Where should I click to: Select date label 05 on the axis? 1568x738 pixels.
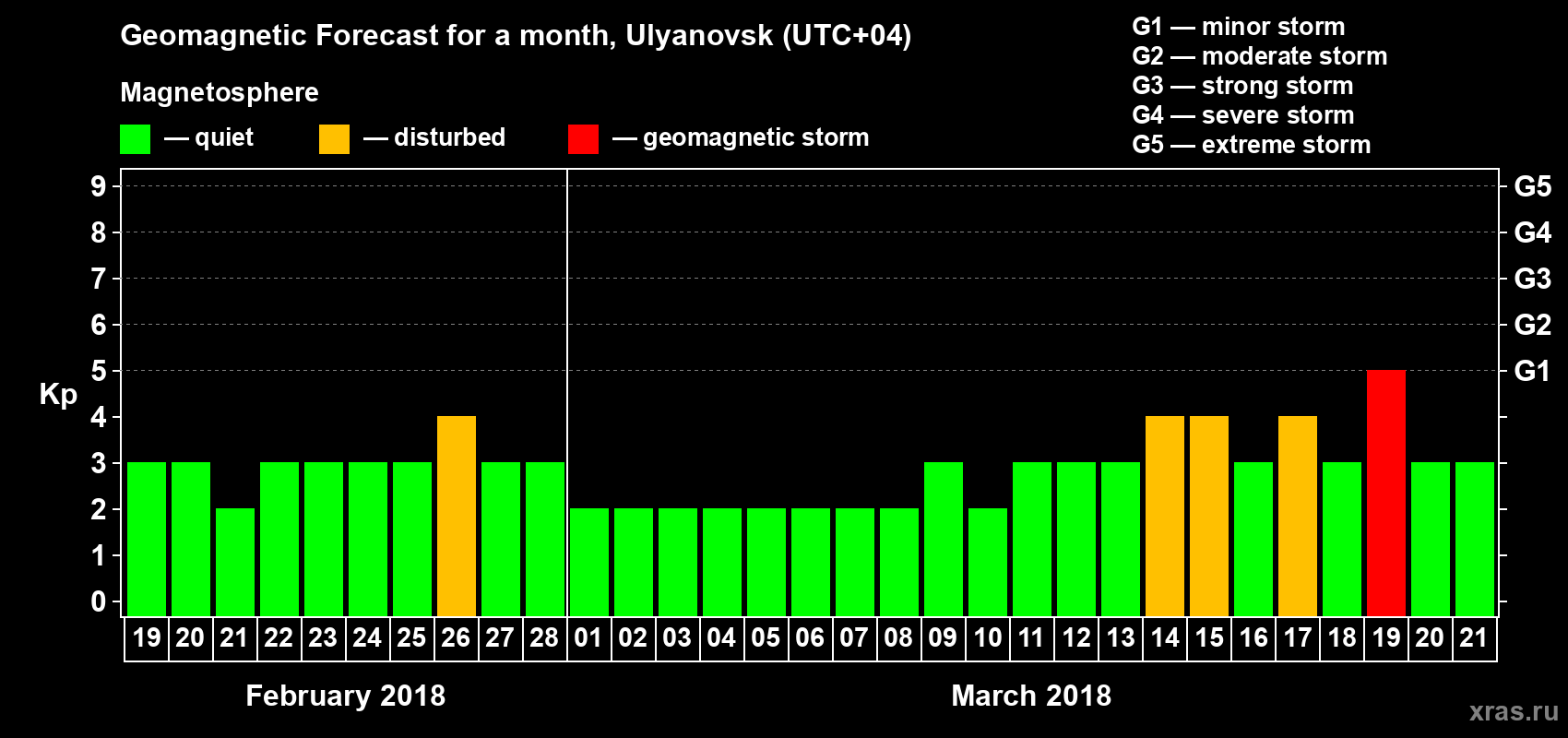[766, 637]
